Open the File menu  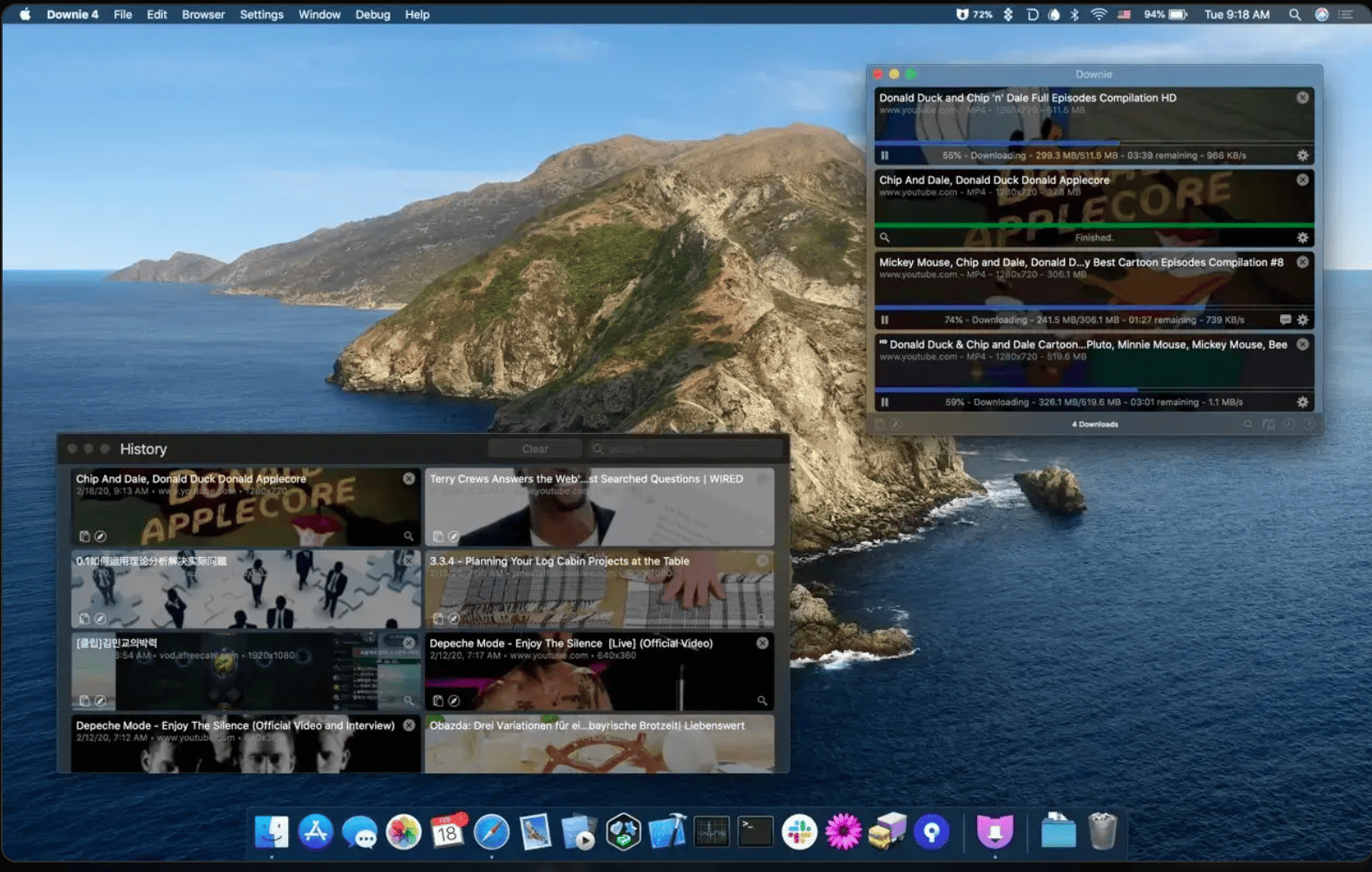tap(122, 15)
